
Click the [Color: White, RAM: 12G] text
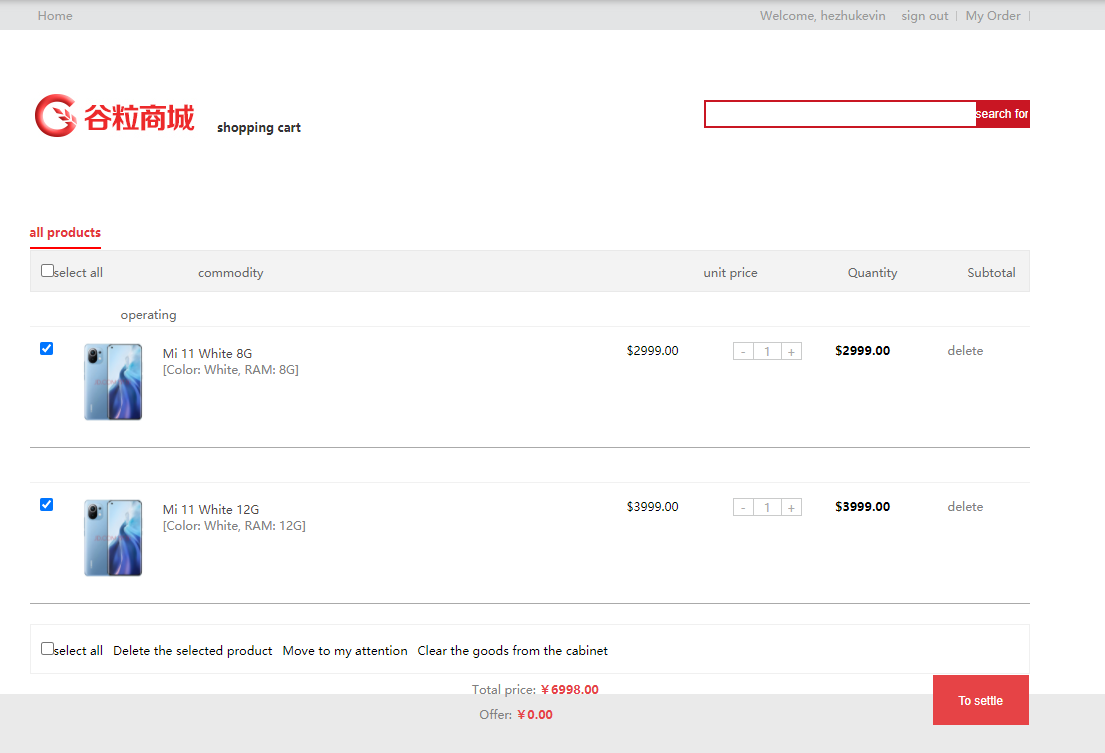pos(234,525)
